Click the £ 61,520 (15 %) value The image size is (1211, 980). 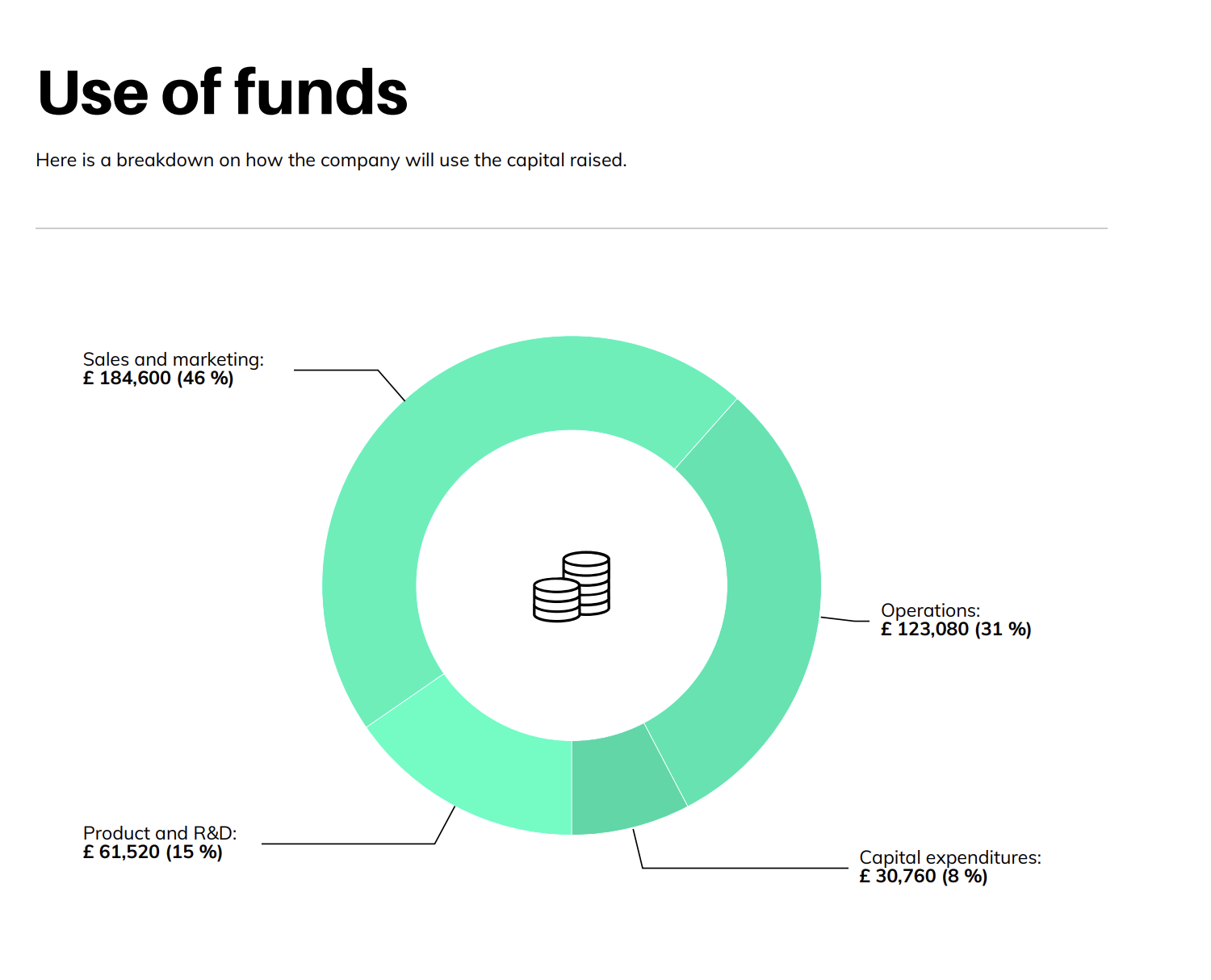coord(153,852)
